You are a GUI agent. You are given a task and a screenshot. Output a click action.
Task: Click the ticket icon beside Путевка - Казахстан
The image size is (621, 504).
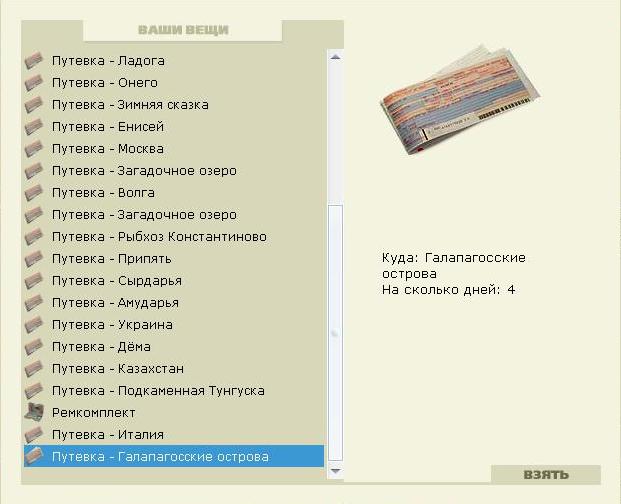coord(34,369)
